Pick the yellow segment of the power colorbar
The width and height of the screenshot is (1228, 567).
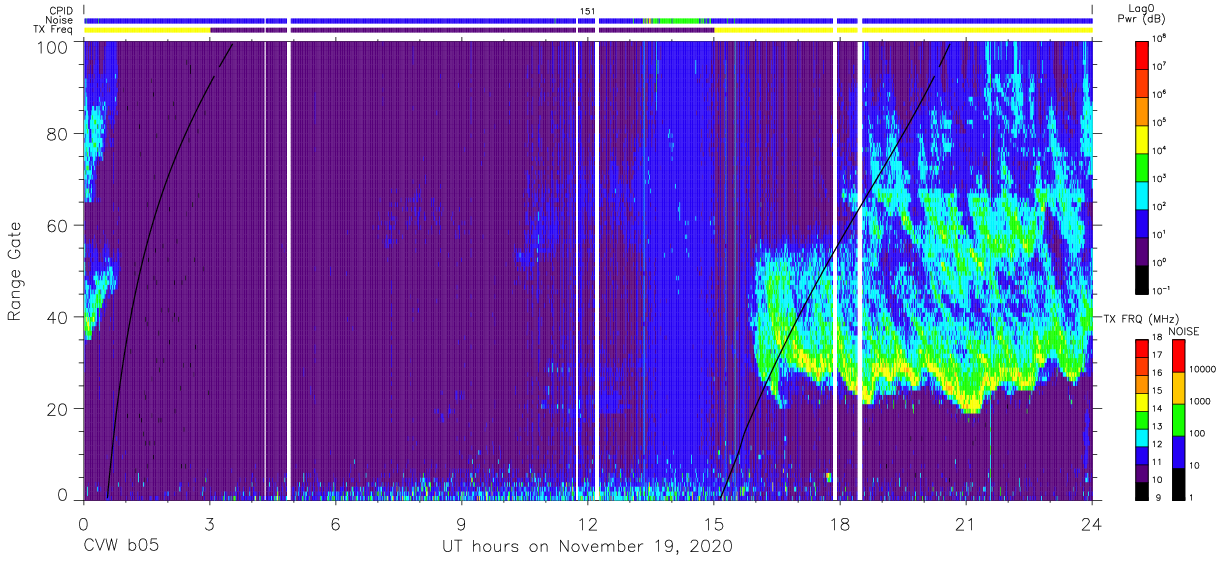pos(1144,138)
